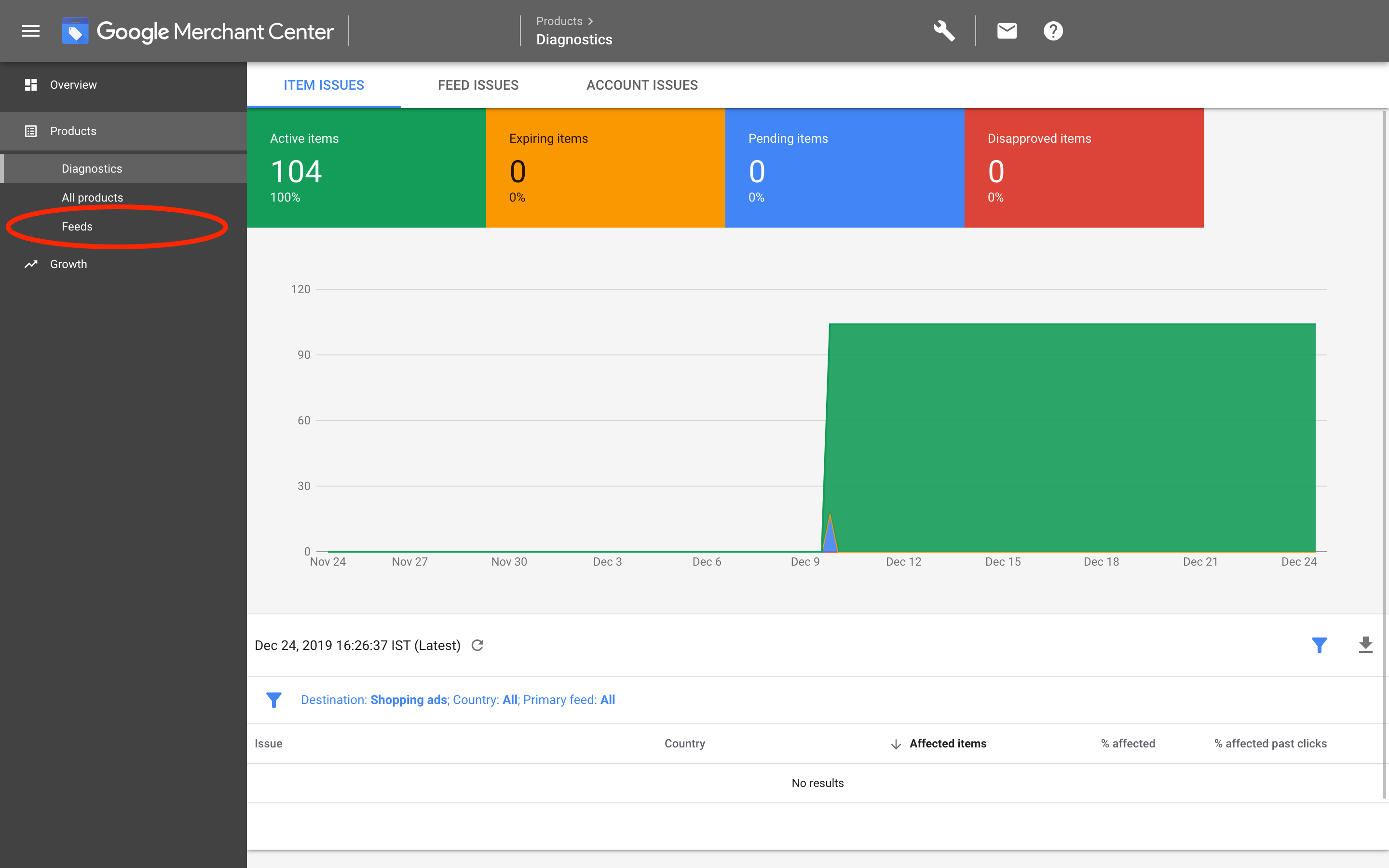
Task: Go to Overview in the sidebar
Action: click(73, 85)
